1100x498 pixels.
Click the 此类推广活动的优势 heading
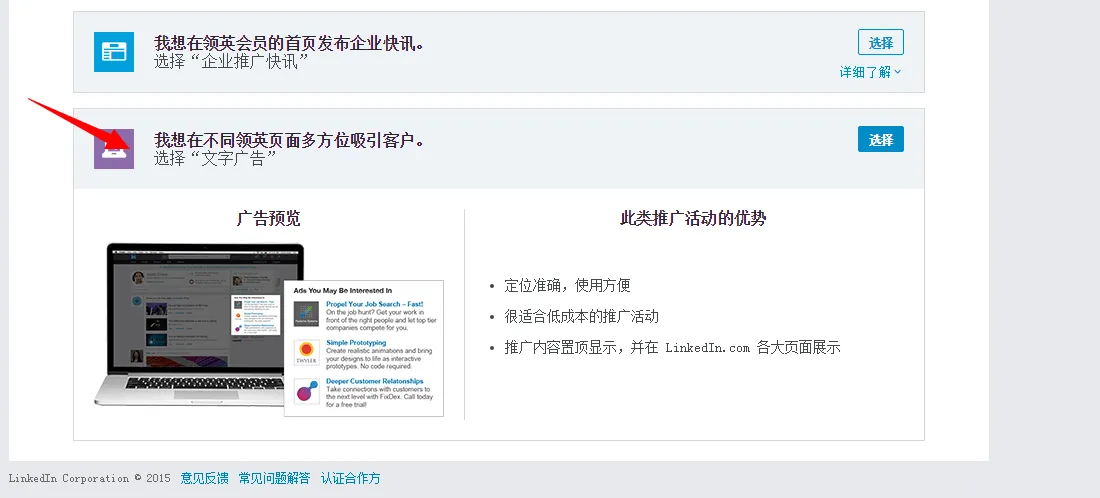point(693,218)
